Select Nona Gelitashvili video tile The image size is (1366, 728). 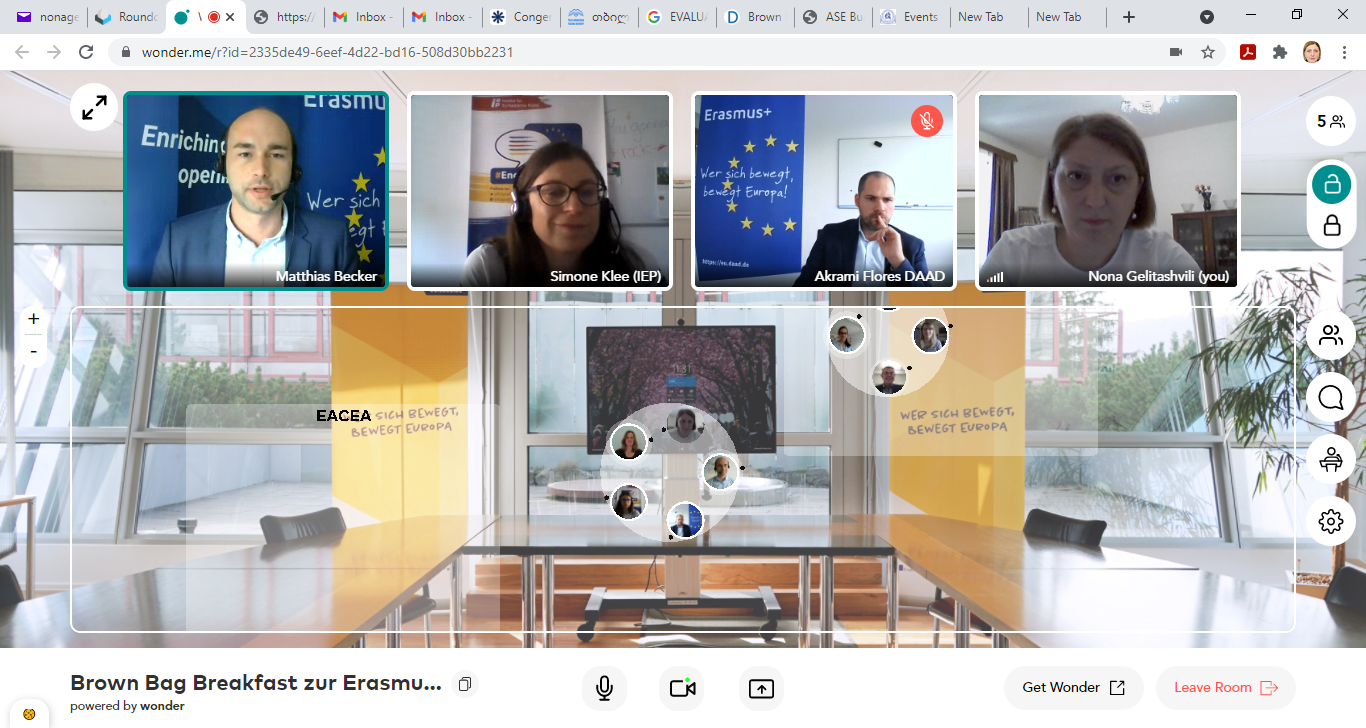tap(1108, 191)
